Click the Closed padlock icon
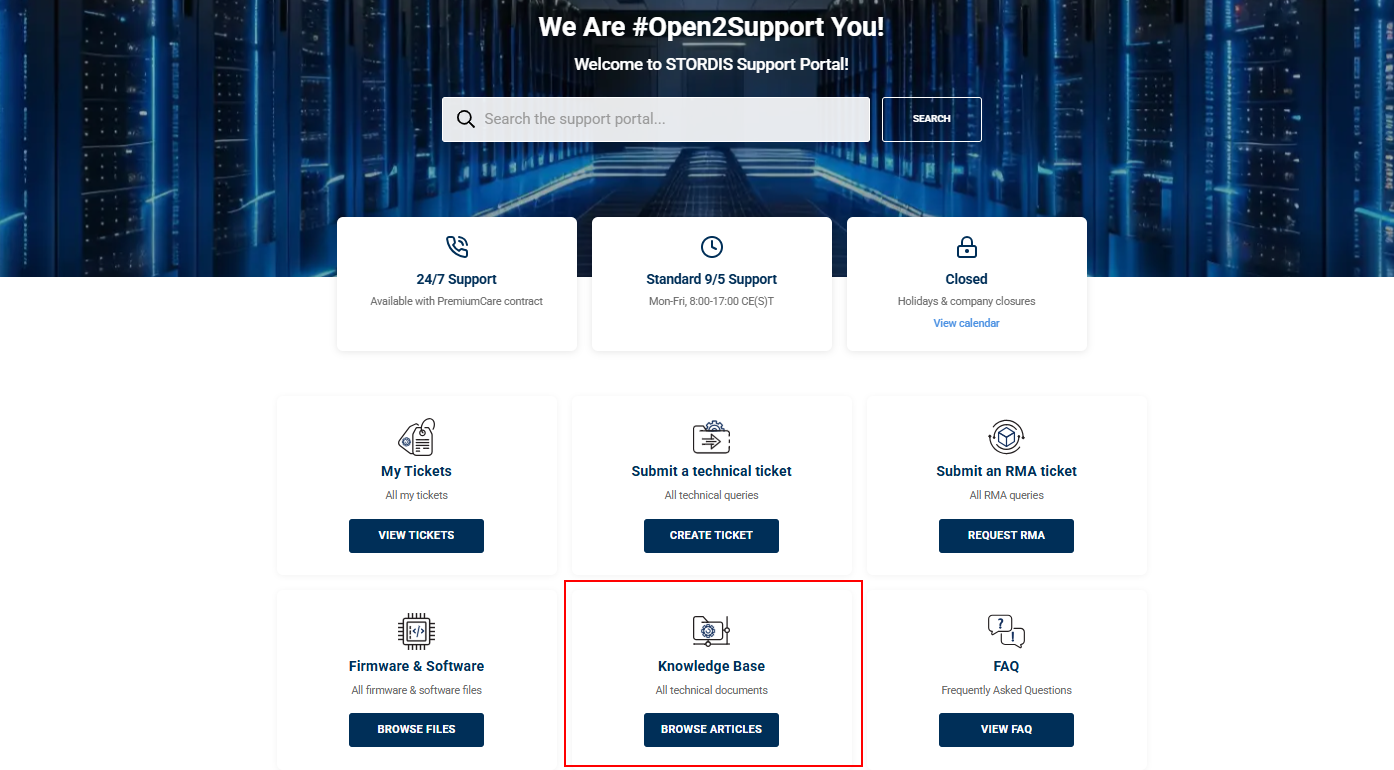The height and width of the screenshot is (770, 1394). coord(967,247)
